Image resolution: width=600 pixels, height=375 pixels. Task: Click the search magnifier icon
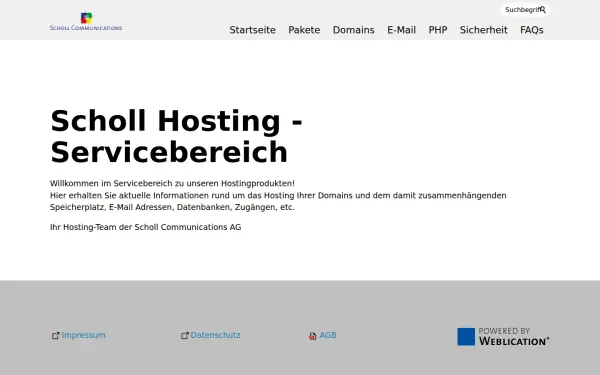pos(543,10)
